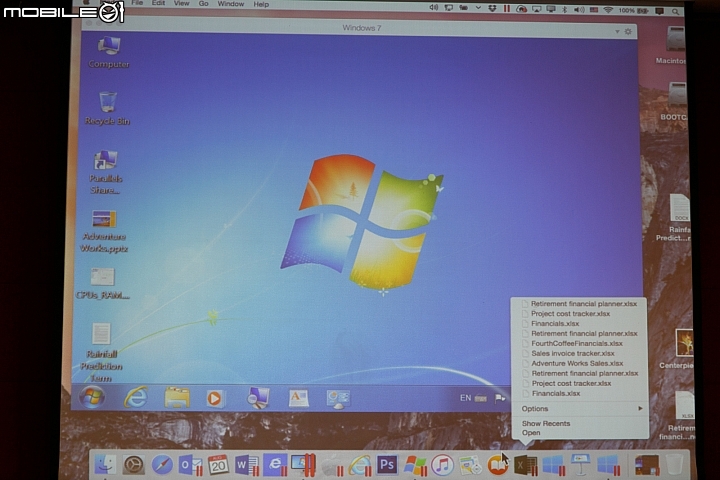Open classic Internet Explorer icon beside Photoshop
The height and width of the screenshot is (480, 720).
pos(360,465)
